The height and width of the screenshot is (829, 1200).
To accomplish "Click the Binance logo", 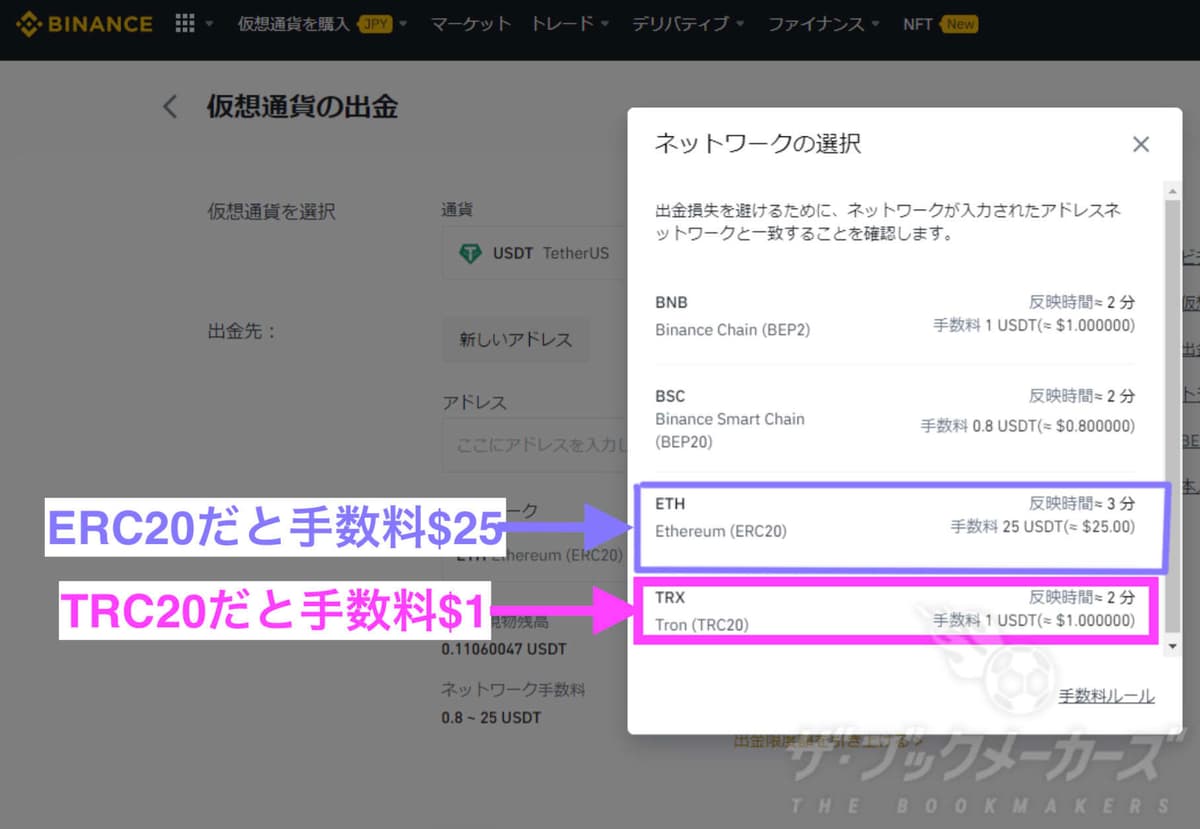I will (x=84, y=23).
